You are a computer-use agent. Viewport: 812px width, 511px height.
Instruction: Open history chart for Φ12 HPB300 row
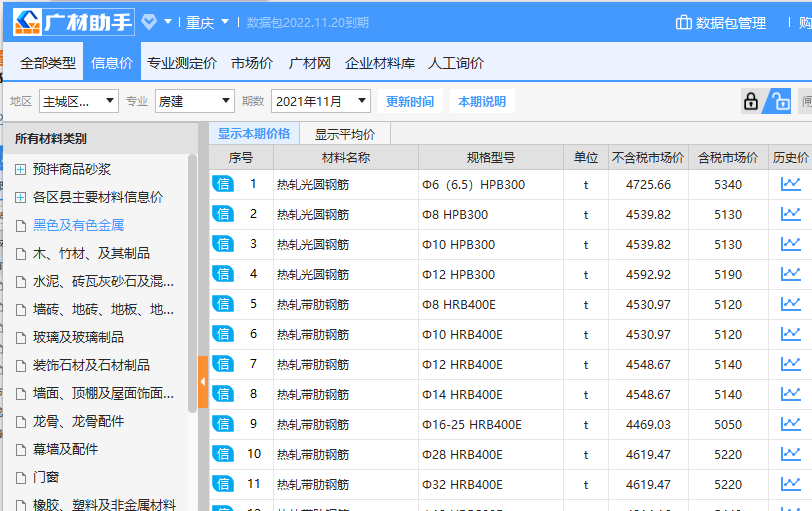(790, 274)
